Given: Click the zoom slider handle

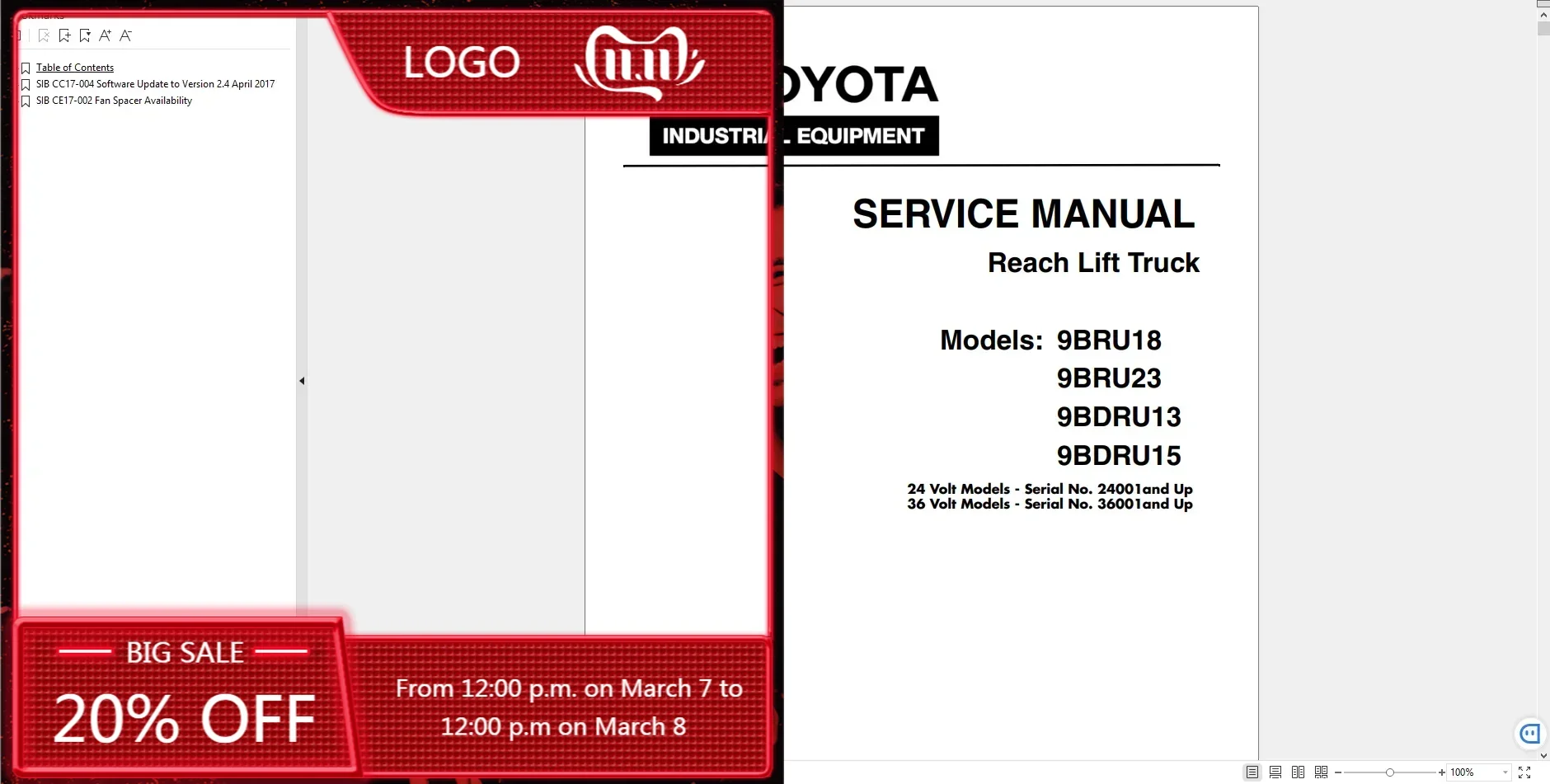Looking at the screenshot, I should pyautogui.click(x=1390, y=772).
